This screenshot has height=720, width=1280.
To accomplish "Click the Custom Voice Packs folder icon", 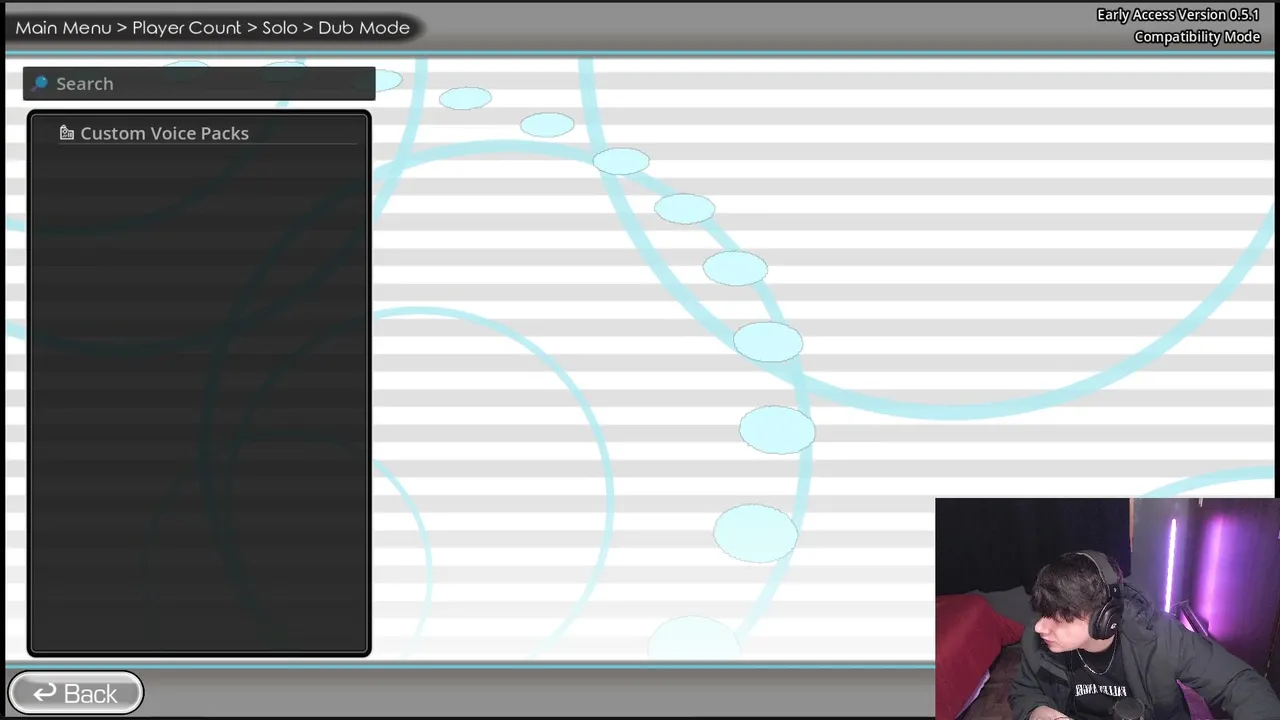I will 67,133.
